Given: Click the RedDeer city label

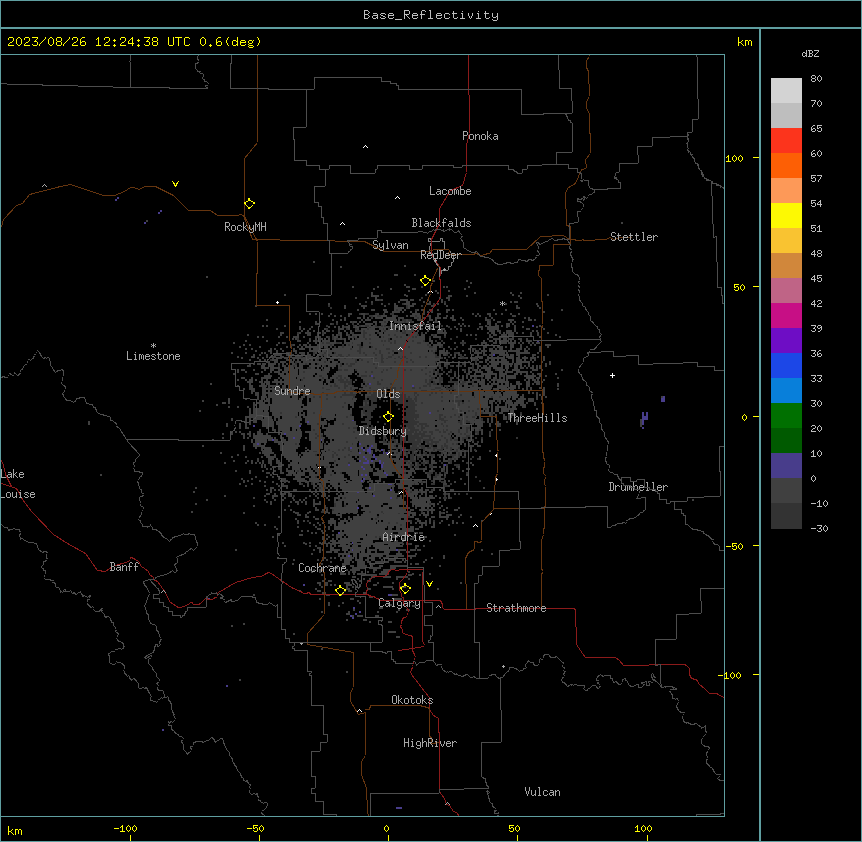Looking at the screenshot, I should (440, 255).
